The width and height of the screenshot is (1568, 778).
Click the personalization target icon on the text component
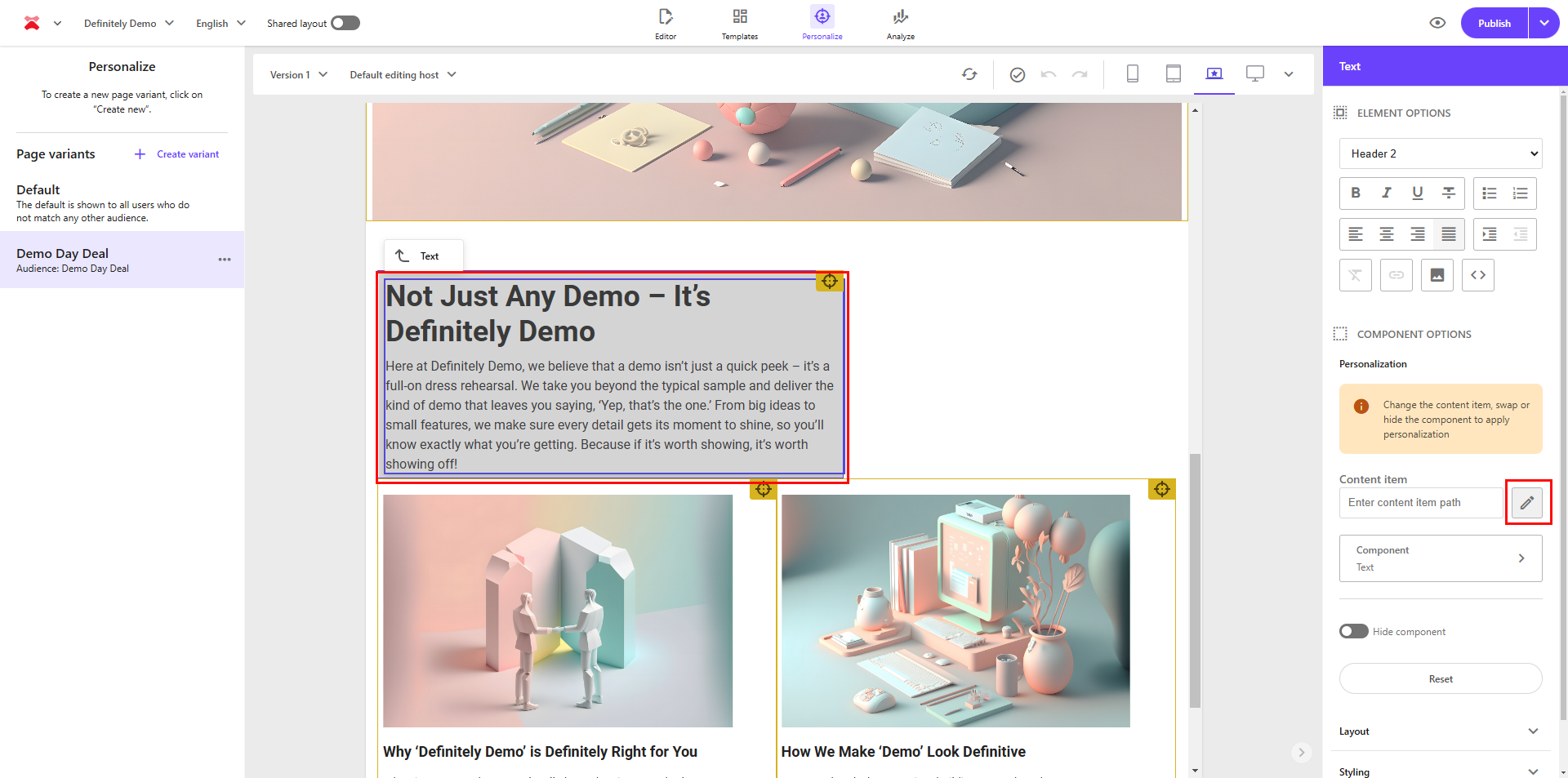point(830,281)
